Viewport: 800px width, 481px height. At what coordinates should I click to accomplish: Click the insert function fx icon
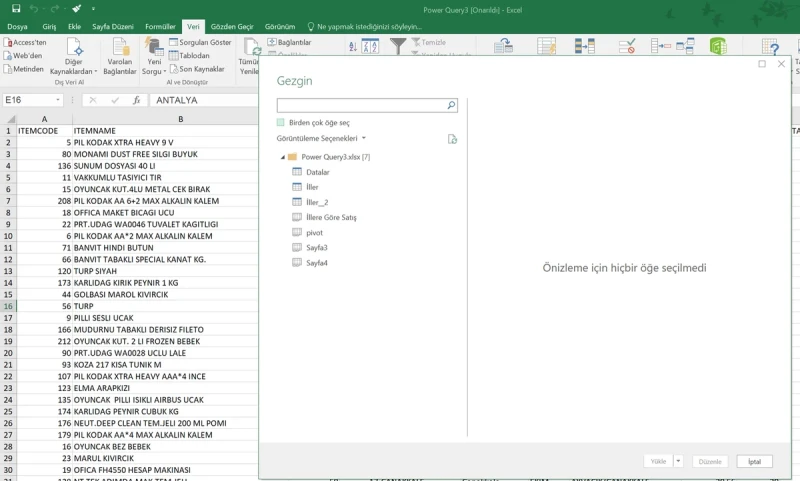[x=136, y=100]
